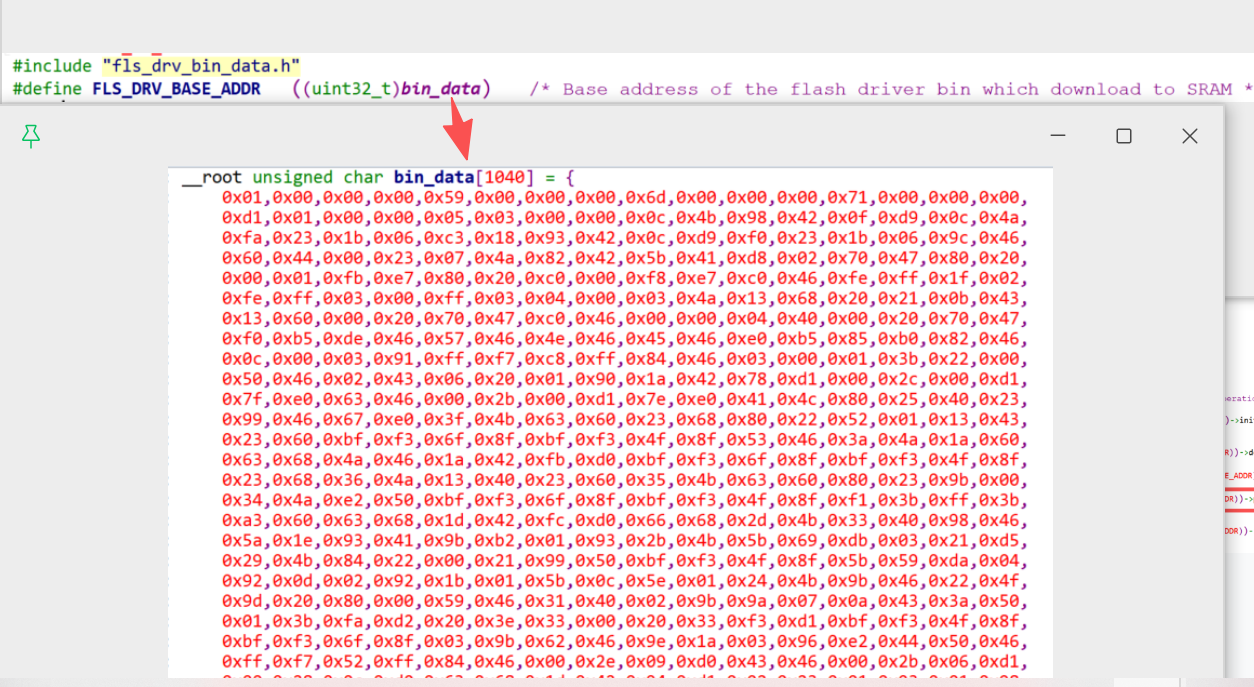
Task: Click 0x6d value in first data row
Action: [645, 197]
